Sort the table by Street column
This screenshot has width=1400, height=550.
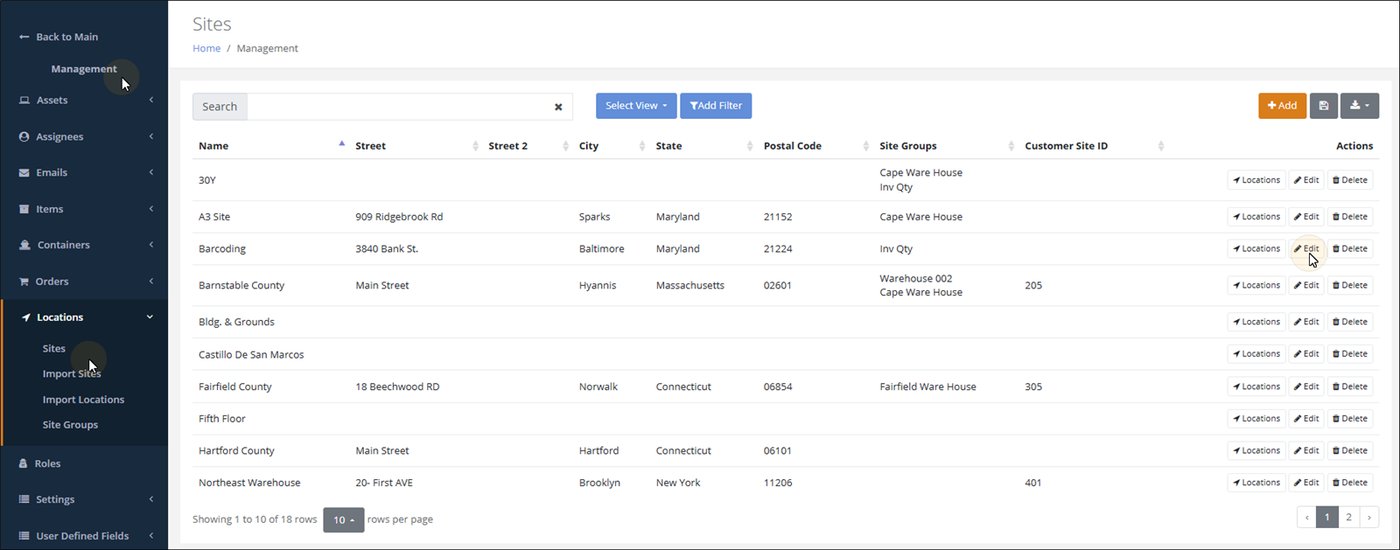click(416, 146)
